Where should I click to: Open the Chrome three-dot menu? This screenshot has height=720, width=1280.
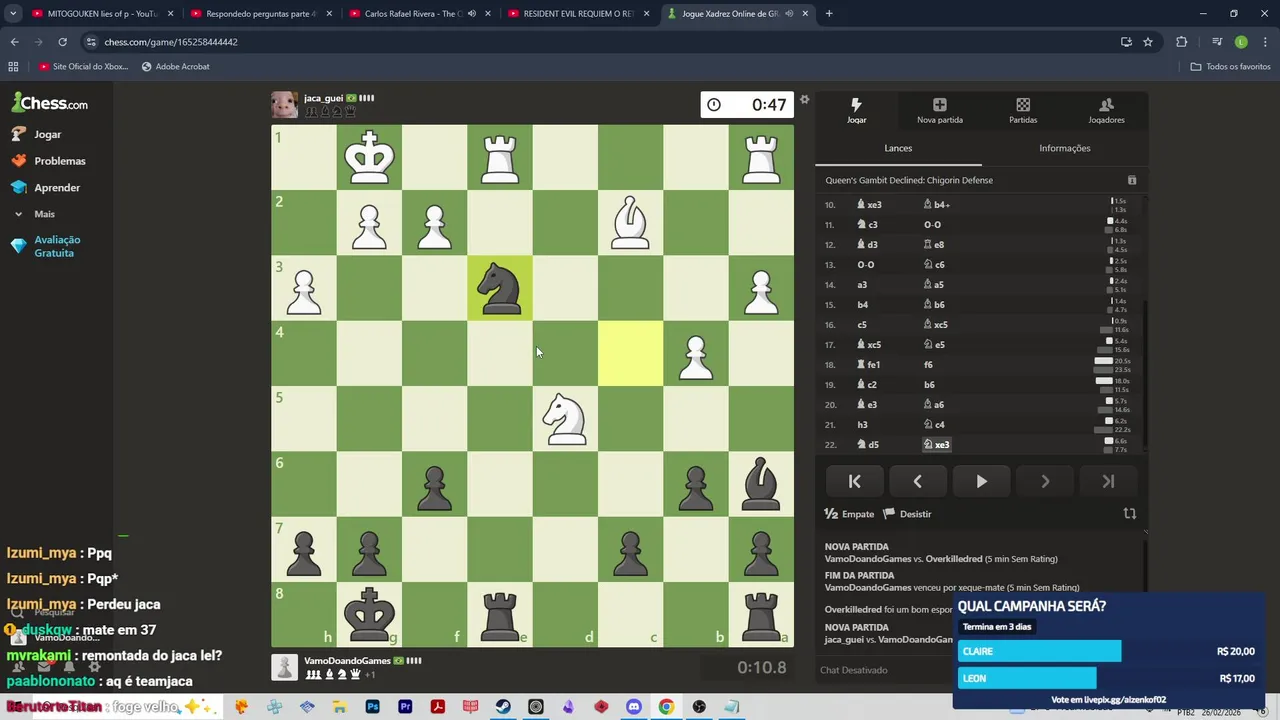[x=1264, y=42]
